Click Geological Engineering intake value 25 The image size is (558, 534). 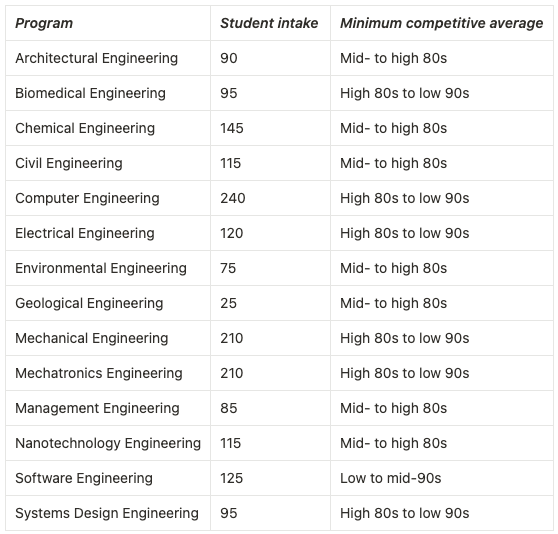click(x=228, y=303)
